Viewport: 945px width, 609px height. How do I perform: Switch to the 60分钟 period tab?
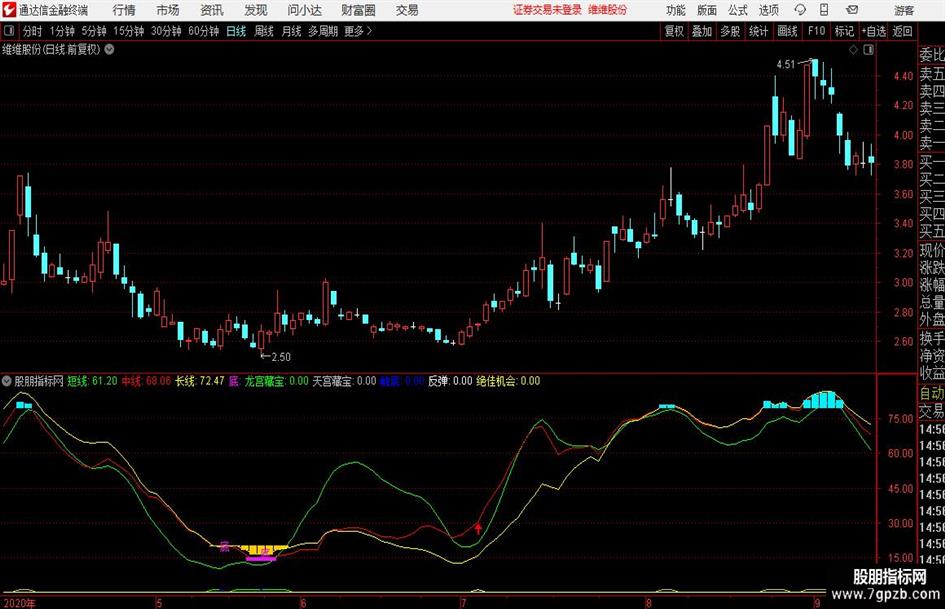[203, 31]
